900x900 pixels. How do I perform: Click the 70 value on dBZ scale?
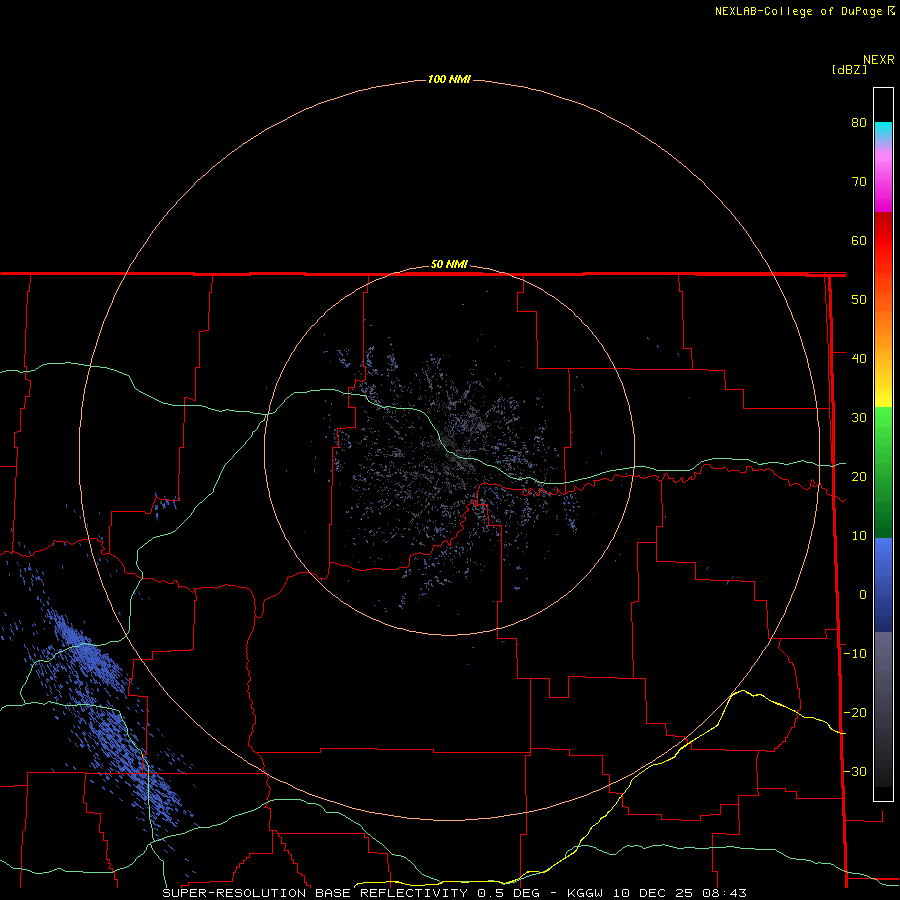click(x=859, y=182)
